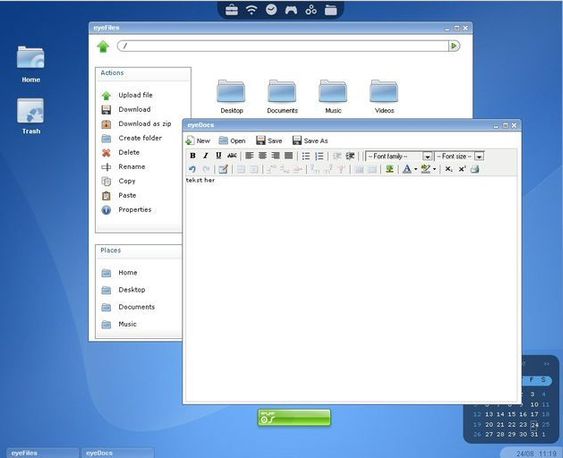The height and width of the screenshot is (458, 563).
Task: Click the superscript icon
Action: pyautogui.click(x=462, y=169)
